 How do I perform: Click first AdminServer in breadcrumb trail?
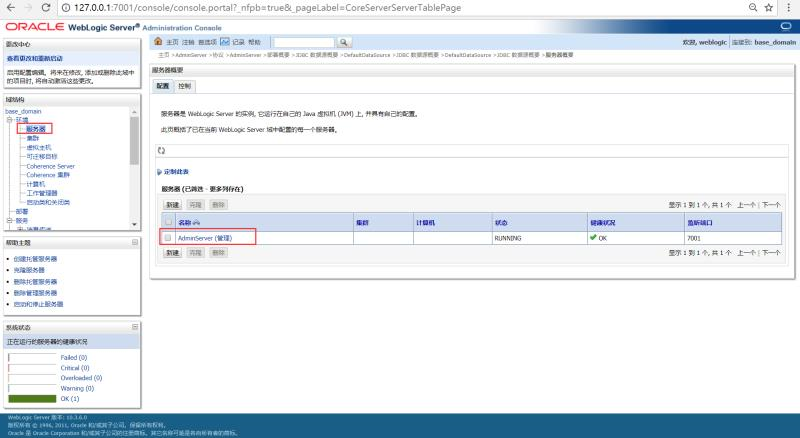point(191,55)
